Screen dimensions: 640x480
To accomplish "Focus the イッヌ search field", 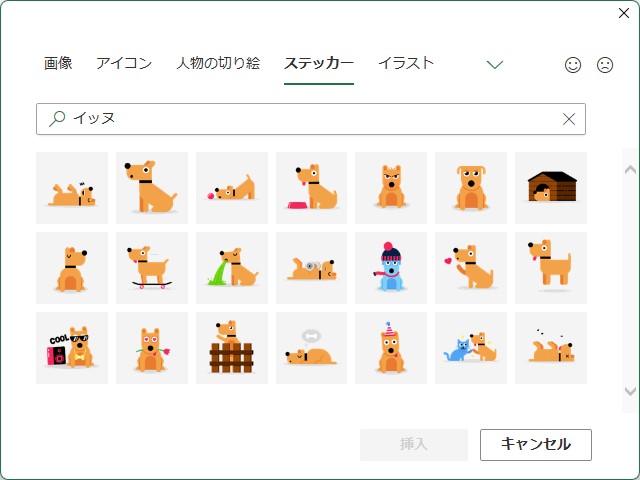I will 311,119.
